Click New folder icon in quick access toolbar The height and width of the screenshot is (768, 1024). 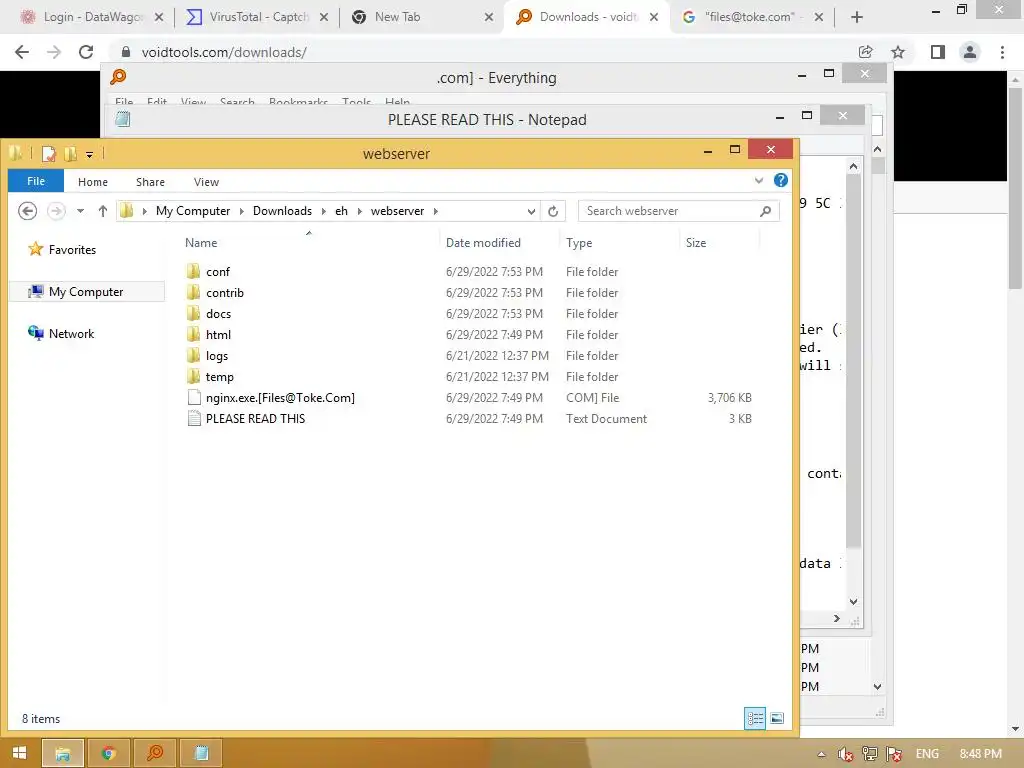pos(70,154)
